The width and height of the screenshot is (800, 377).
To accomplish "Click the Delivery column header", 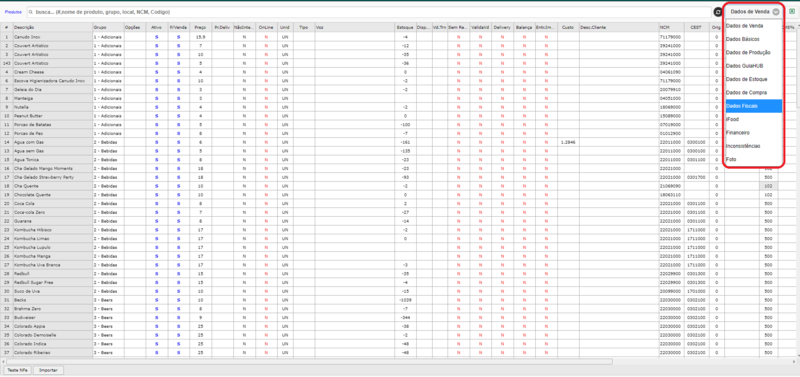I will coord(503,28).
